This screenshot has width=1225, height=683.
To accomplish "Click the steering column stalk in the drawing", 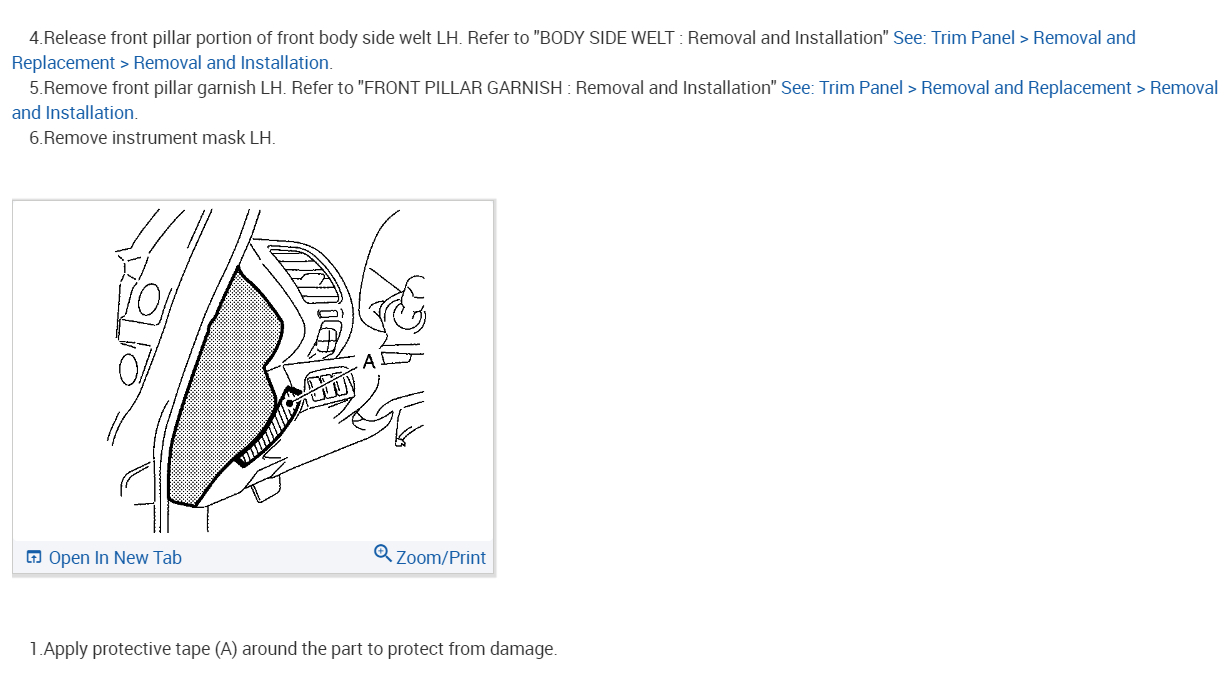I will pyautogui.click(x=407, y=311).
